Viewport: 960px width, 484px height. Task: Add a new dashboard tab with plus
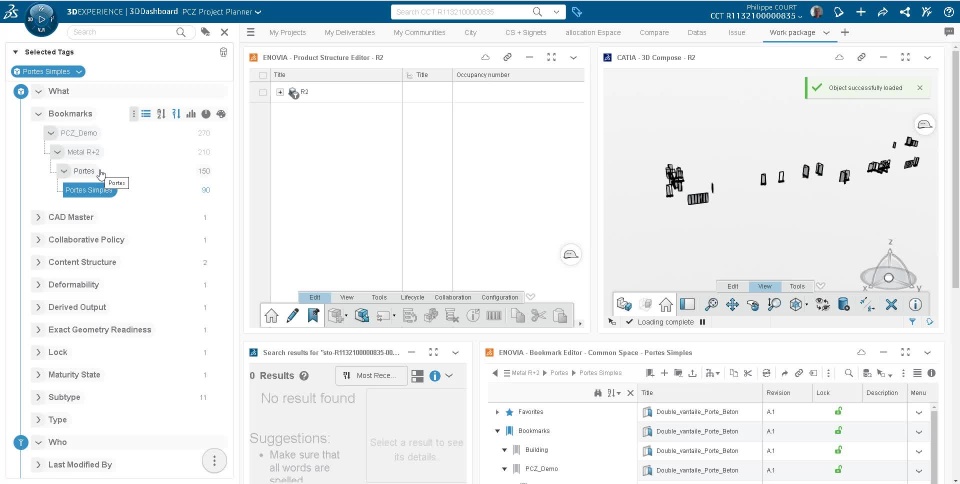pos(845,32)
